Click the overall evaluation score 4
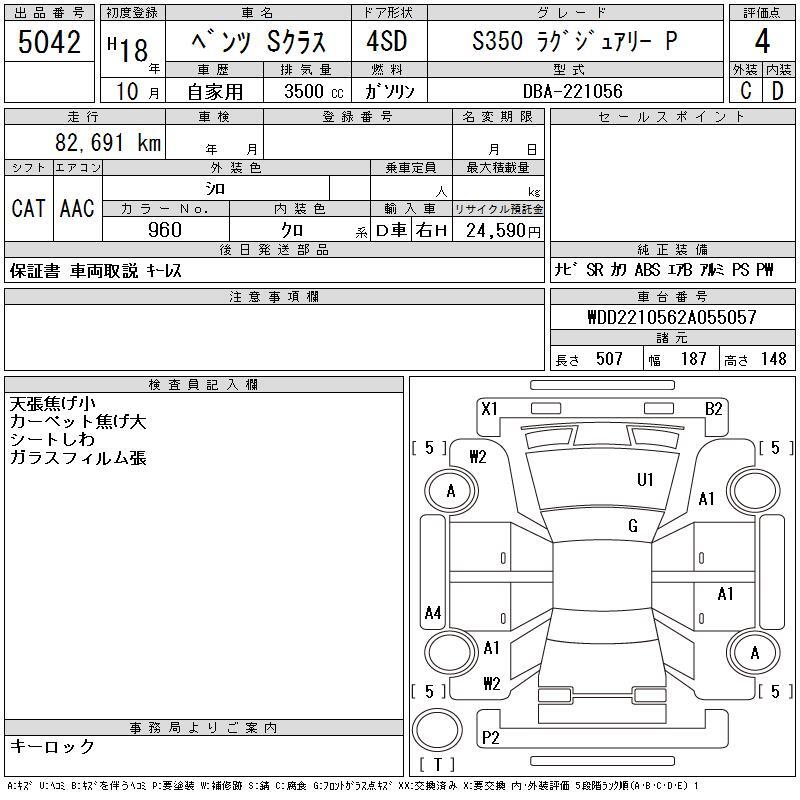This screenshot has height=800, width=800. [762, 41]
